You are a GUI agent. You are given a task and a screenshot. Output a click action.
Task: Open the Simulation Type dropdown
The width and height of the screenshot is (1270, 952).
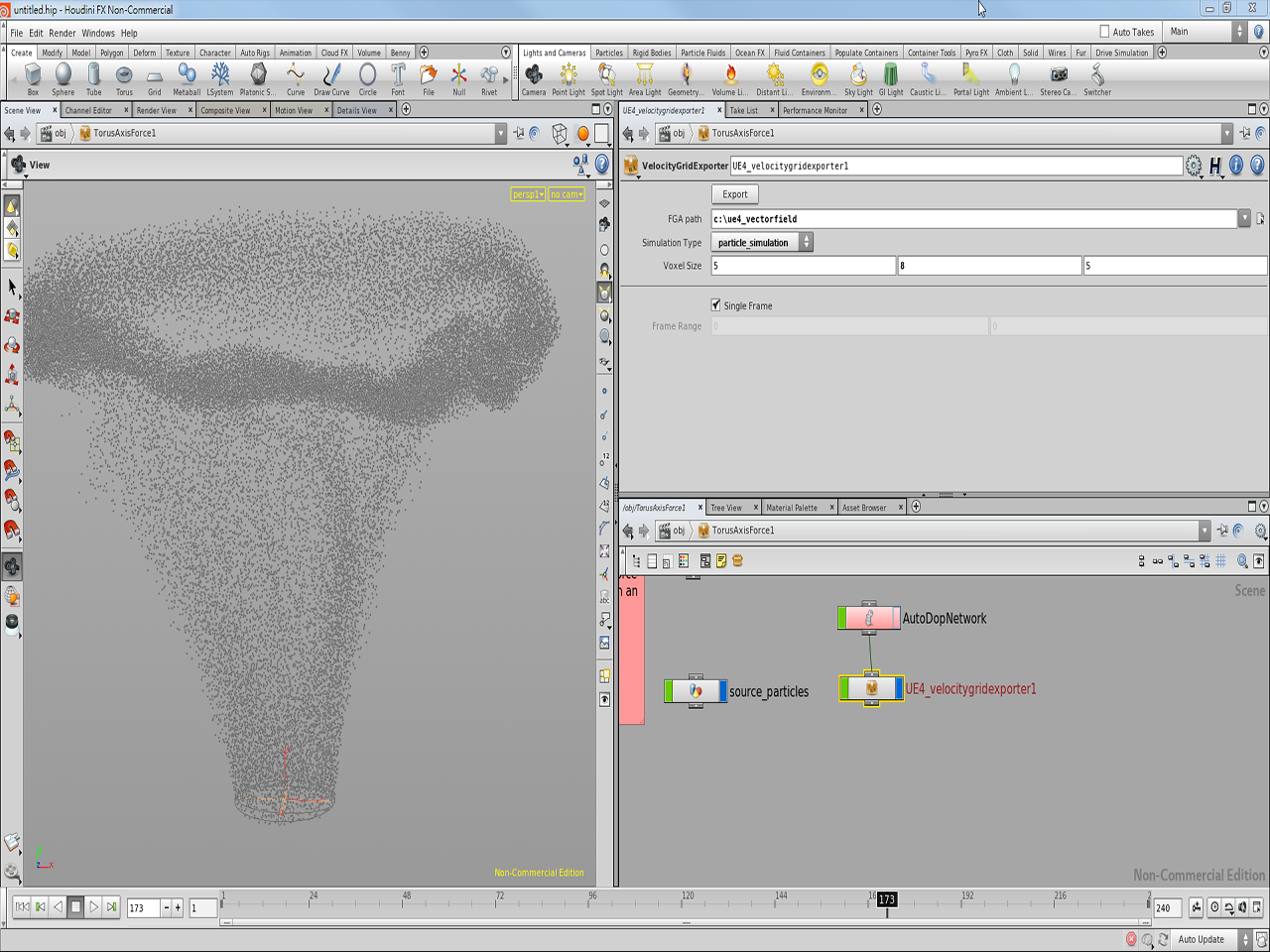tap(762, 243)
